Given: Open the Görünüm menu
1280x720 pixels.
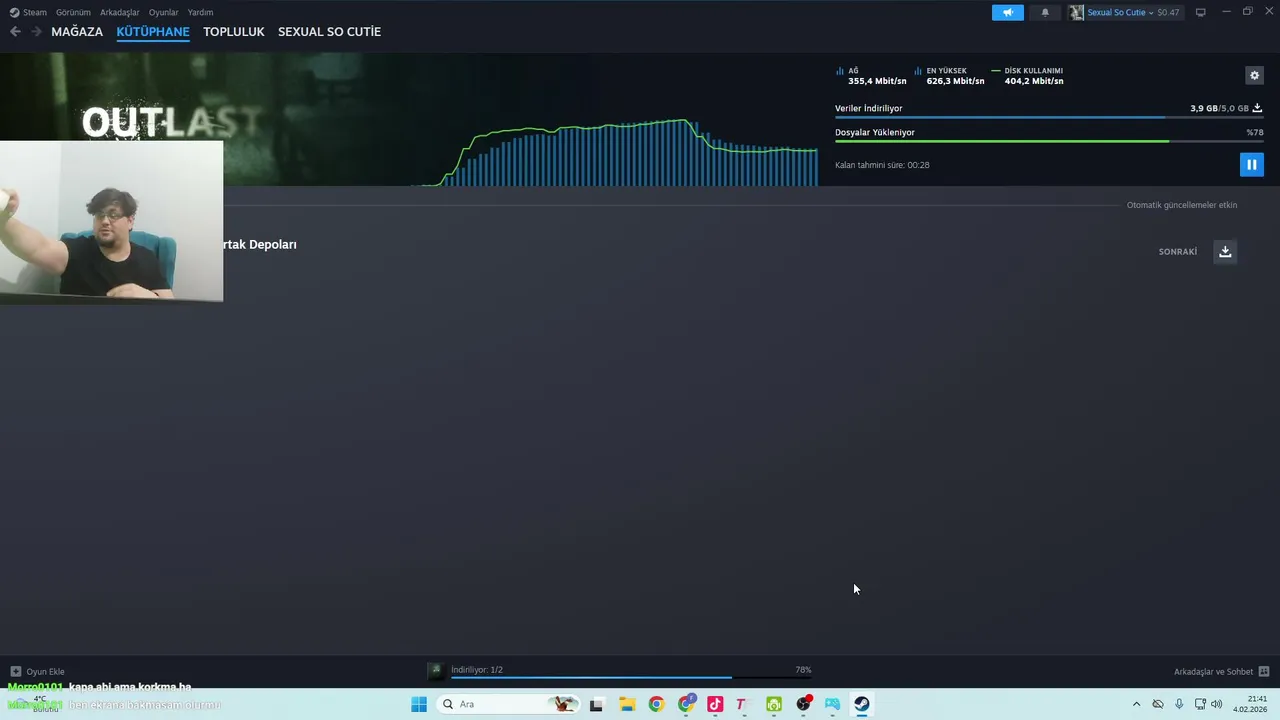Looking at the screenshot, I should 73,12.
